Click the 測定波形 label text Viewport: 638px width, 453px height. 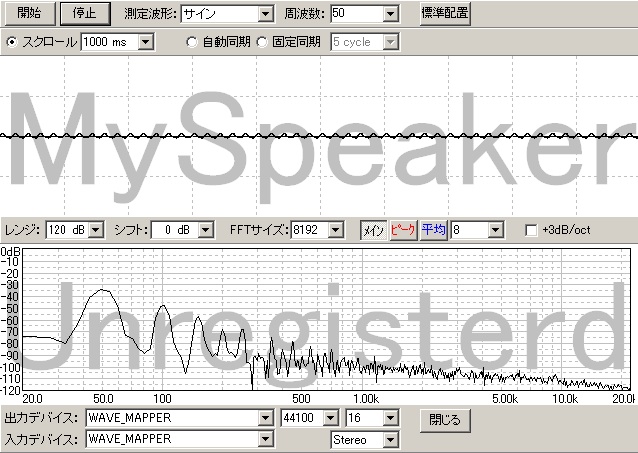coord(150,14)
